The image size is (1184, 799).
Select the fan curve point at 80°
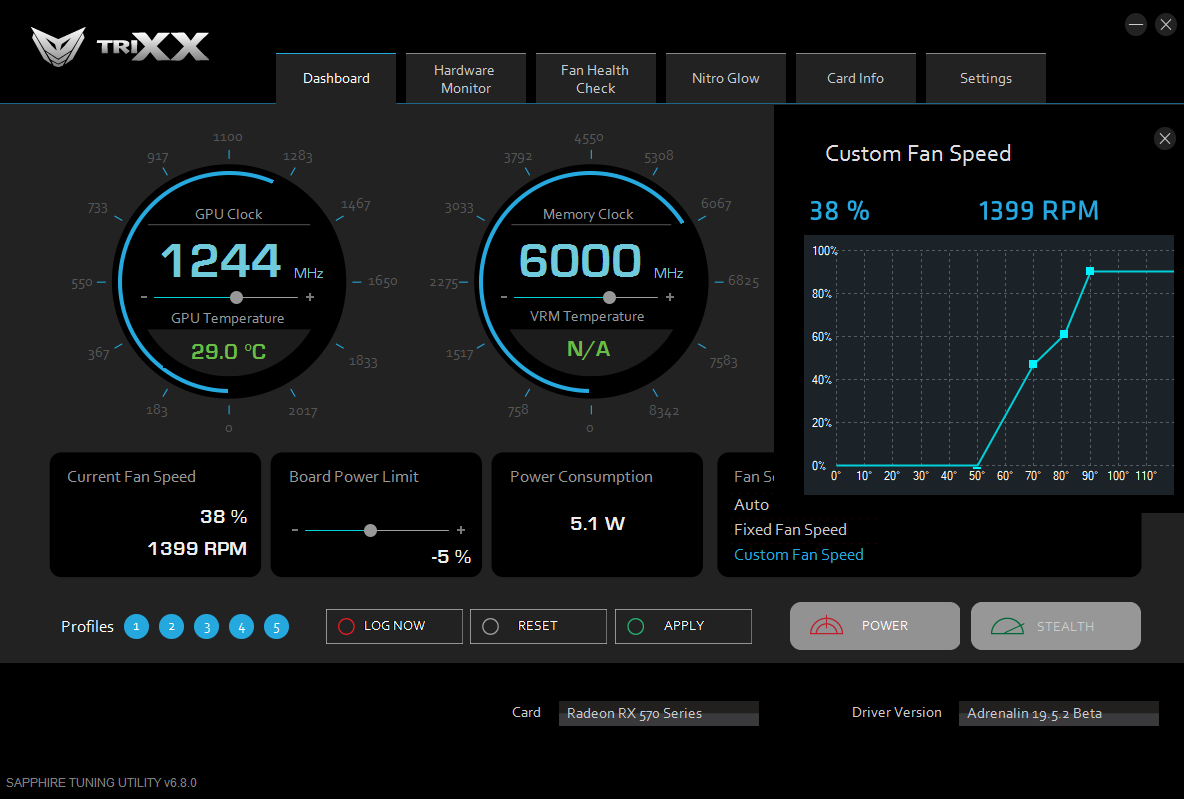point(1064,334)
